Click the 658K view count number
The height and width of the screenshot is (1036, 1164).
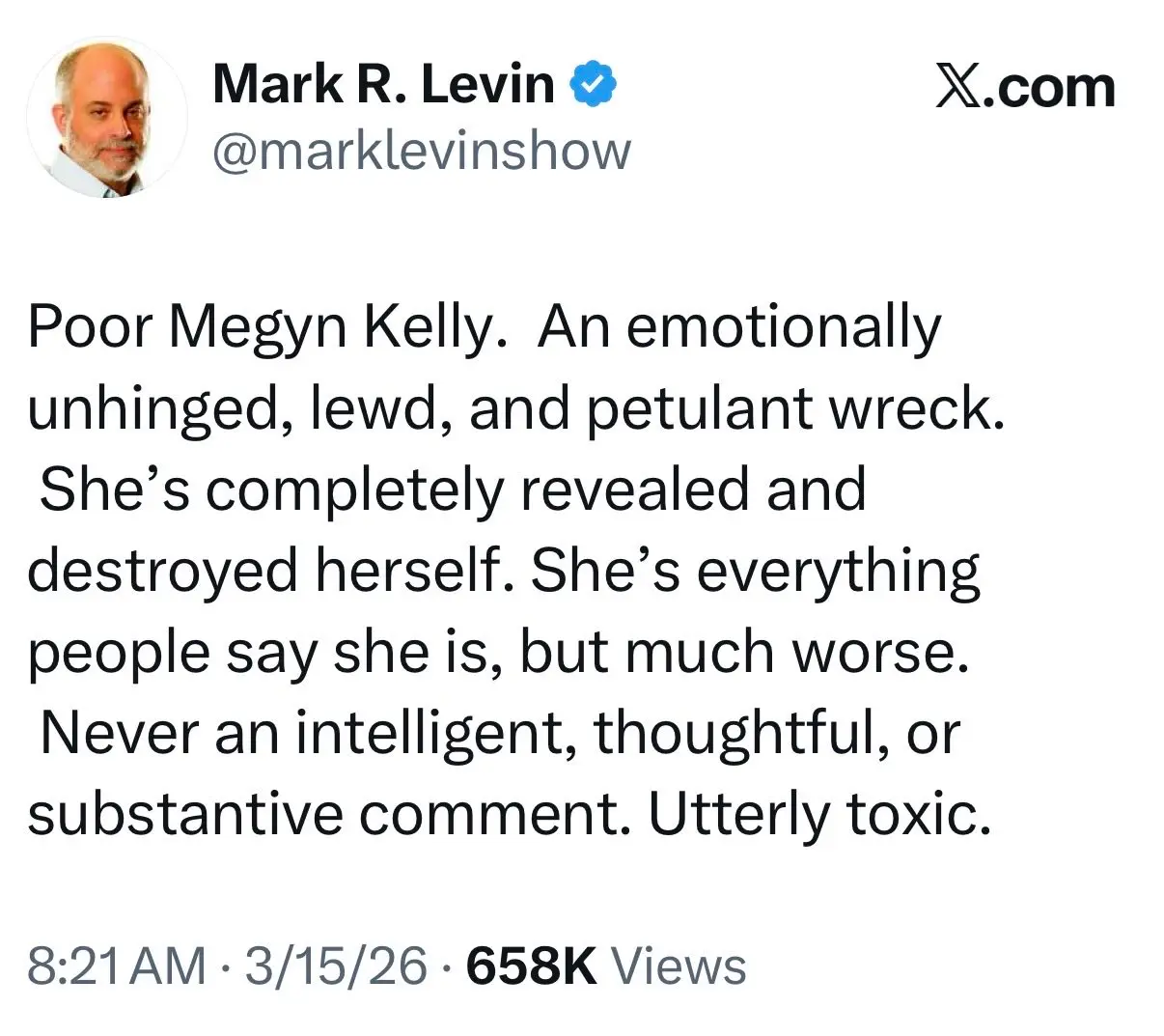[x=532, y=966]
